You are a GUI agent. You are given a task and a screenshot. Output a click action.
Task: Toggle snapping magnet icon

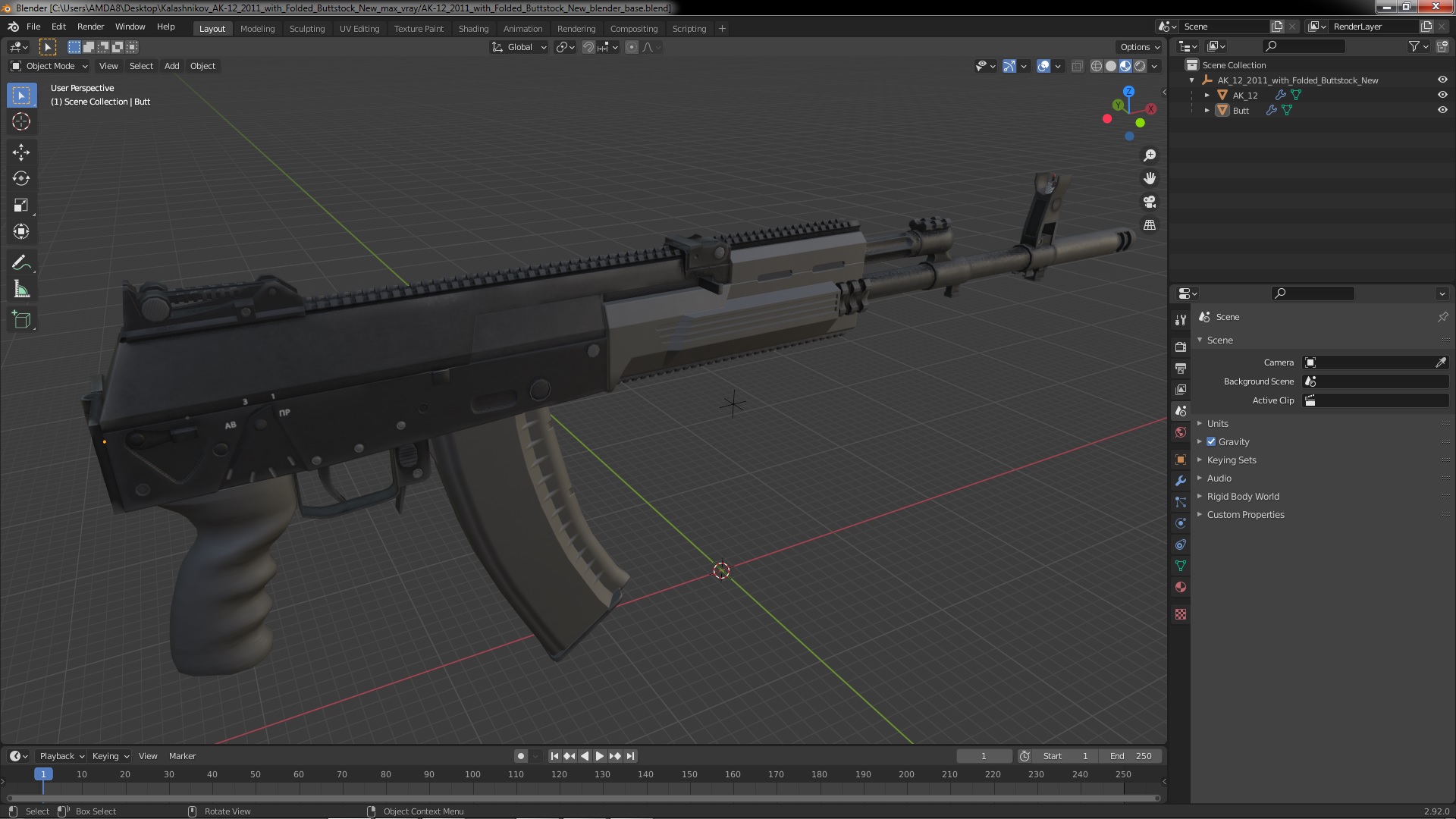pyautogui.click(x=588, y=47)
